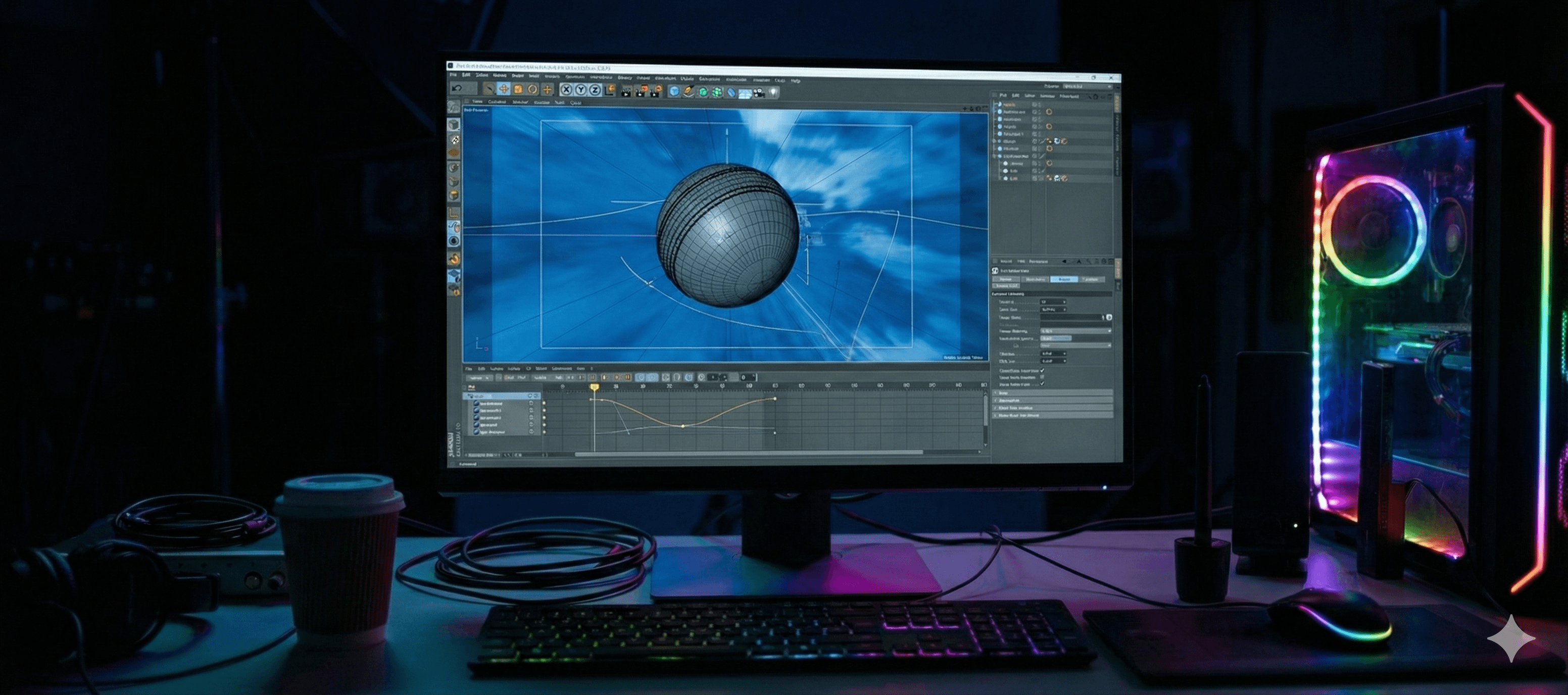Click the first render clapperboard icon
This screenshot has width=1568, height=695.
626,92
